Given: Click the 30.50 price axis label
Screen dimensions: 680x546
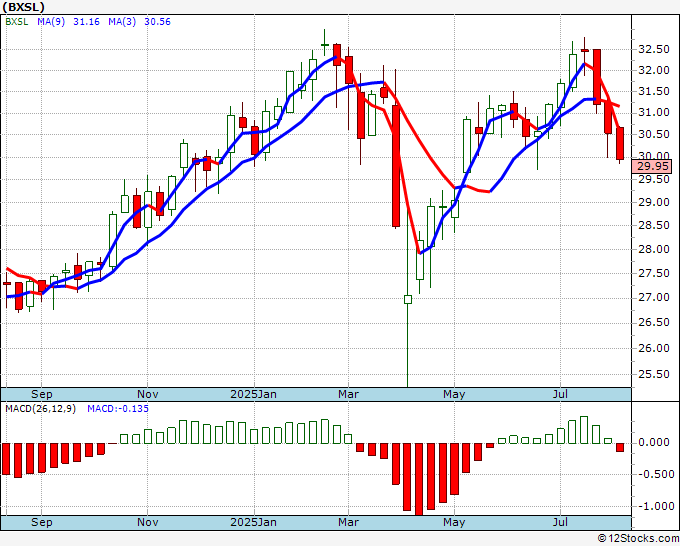Looking at the screenshot, I should [654, 134].
